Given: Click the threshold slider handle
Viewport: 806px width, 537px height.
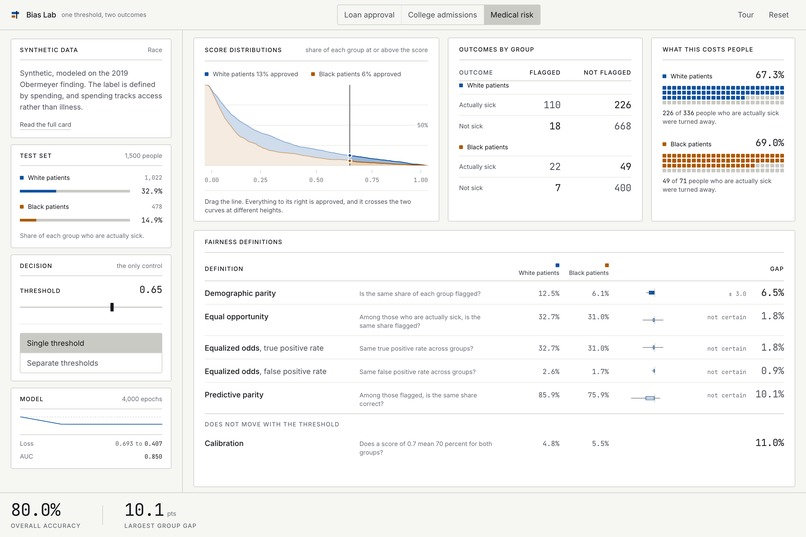Looking at the screenshot, I should (x=112, y=307).
